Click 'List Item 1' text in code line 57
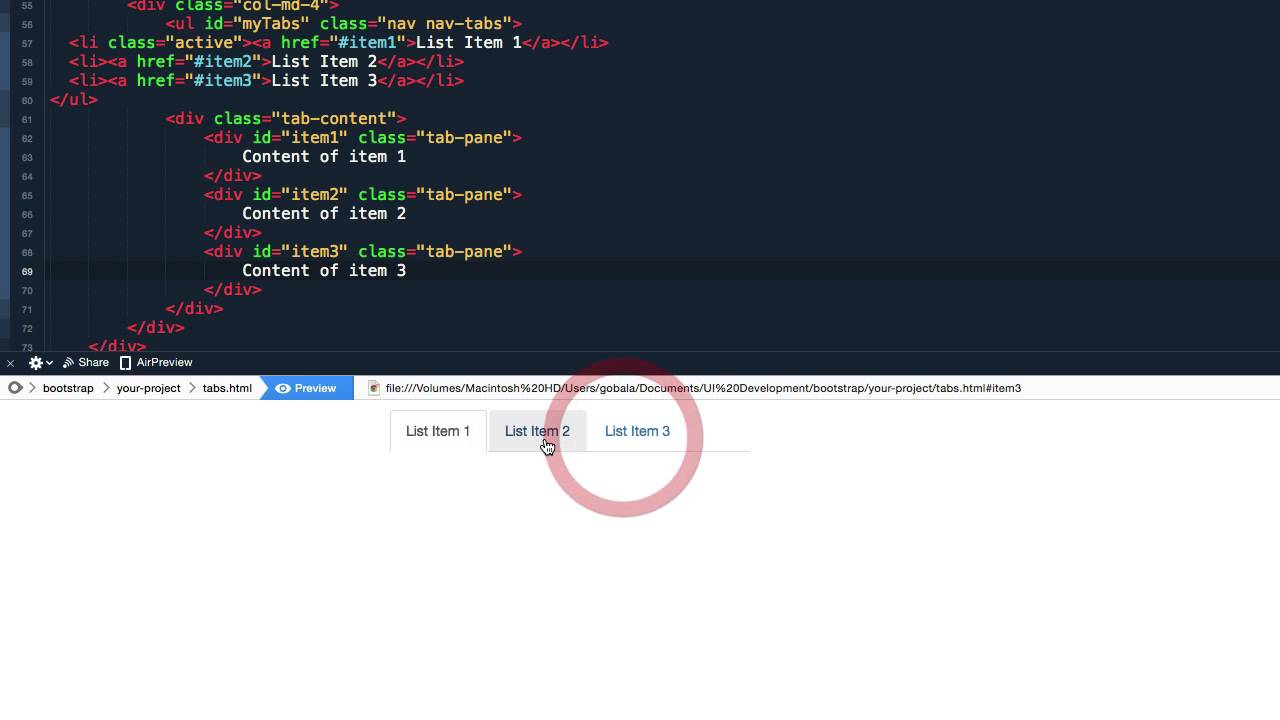Screen dimensions: 1280x720 tap(468, 42)
